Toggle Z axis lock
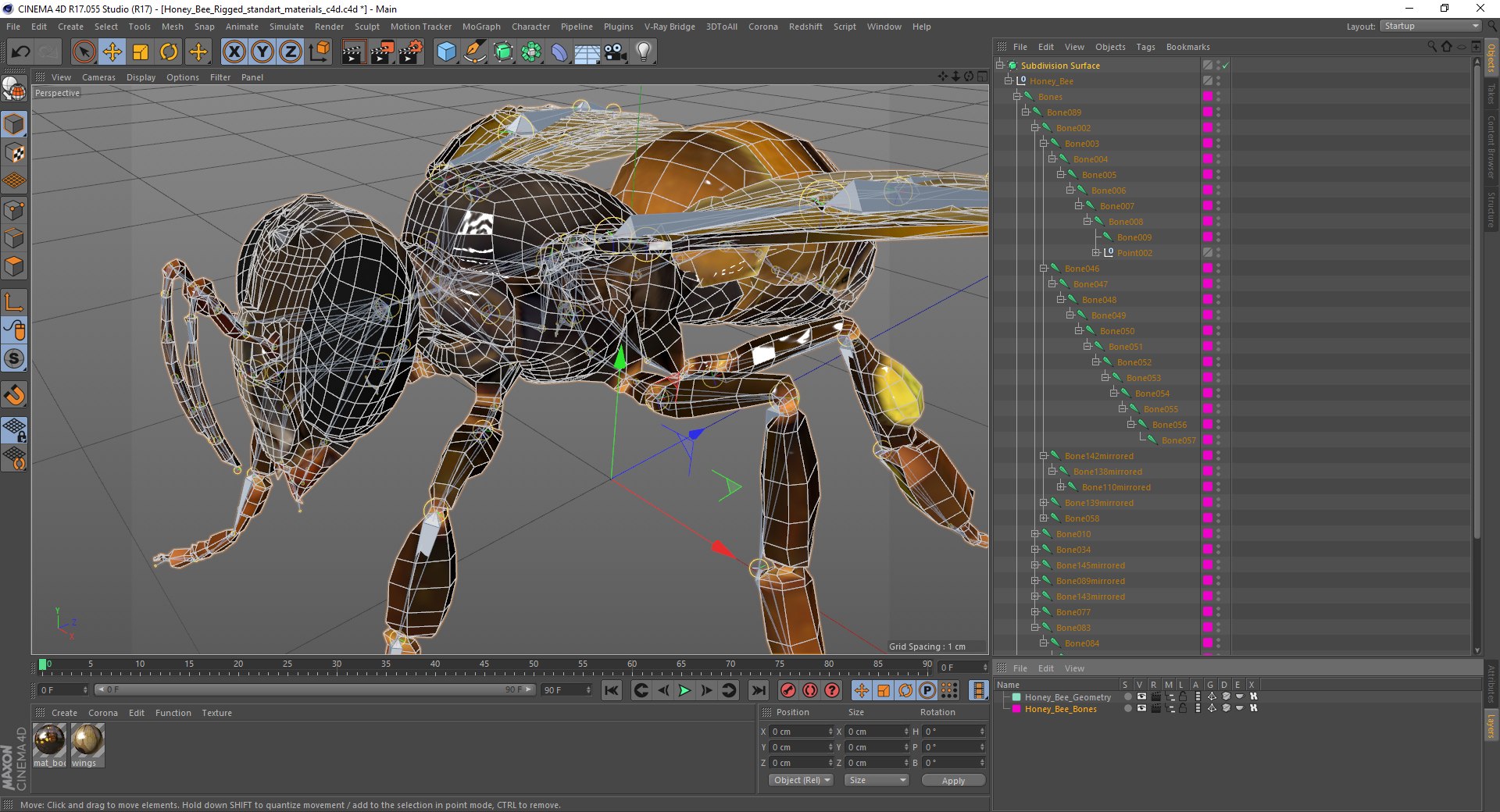 point(291,52)
